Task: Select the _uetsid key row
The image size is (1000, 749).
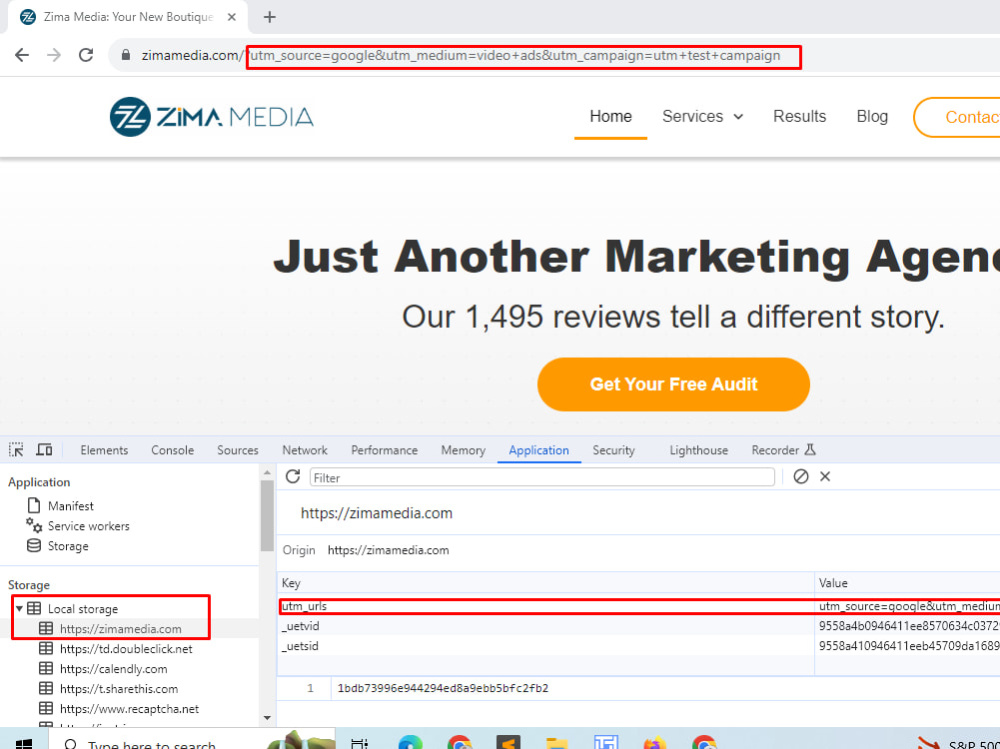Action: (545, 646)
